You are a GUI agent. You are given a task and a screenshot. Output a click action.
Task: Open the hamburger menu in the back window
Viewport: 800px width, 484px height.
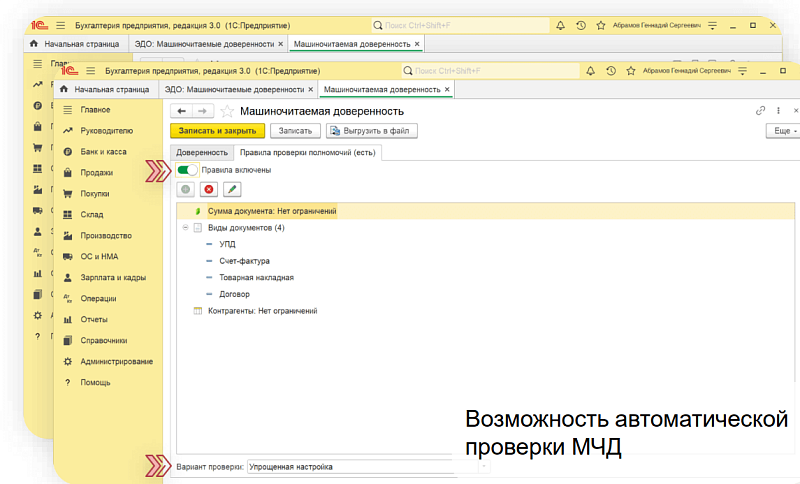click(x=60, y=26)
